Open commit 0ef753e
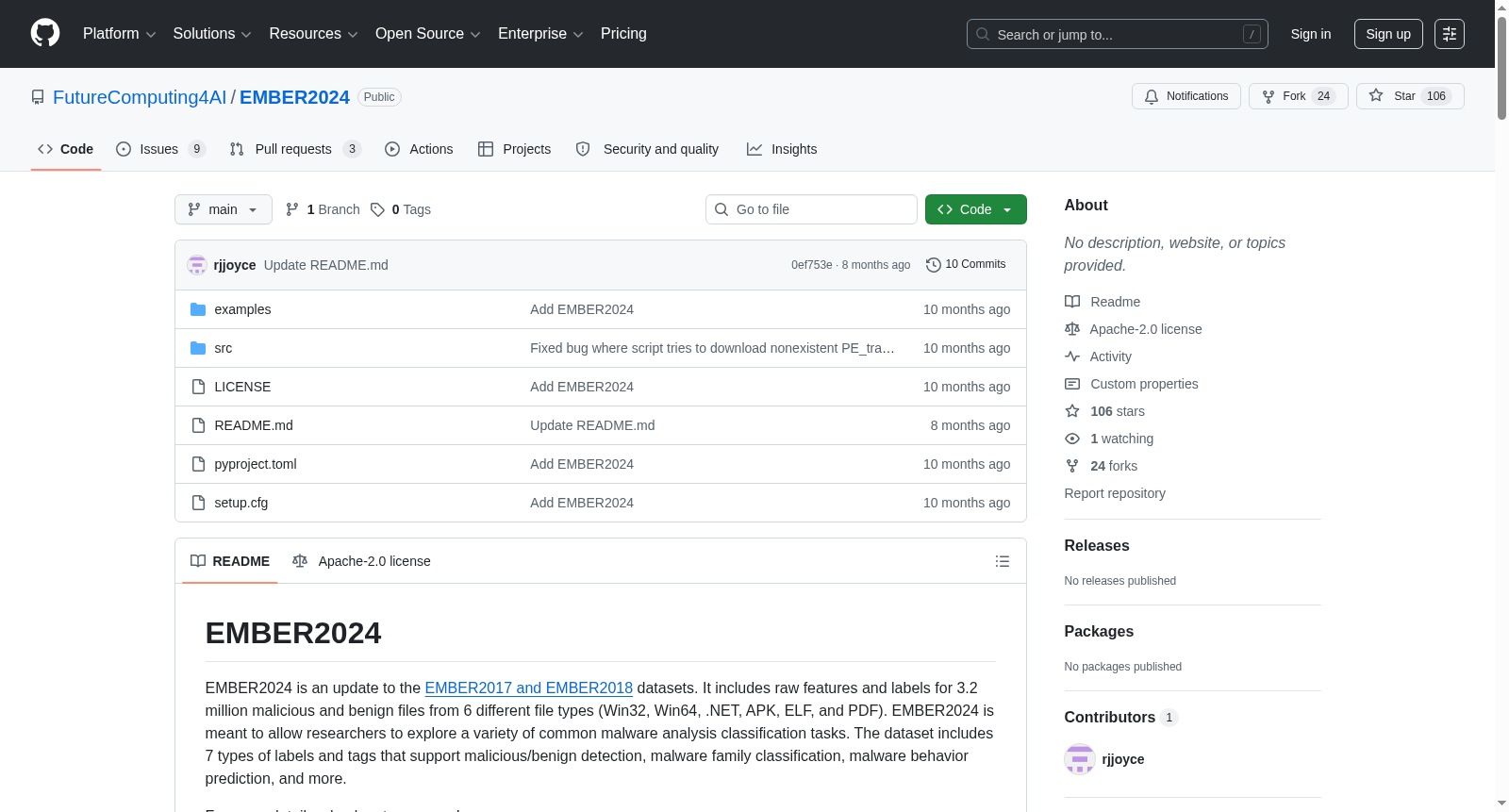The width and height of the screenshot is (1509, 812). 812,265
